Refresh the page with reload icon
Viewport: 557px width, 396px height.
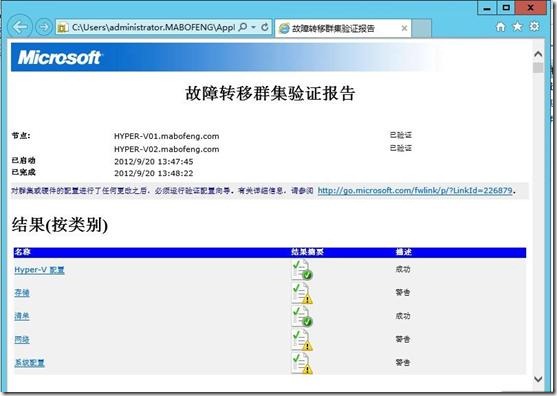[265, 27]
